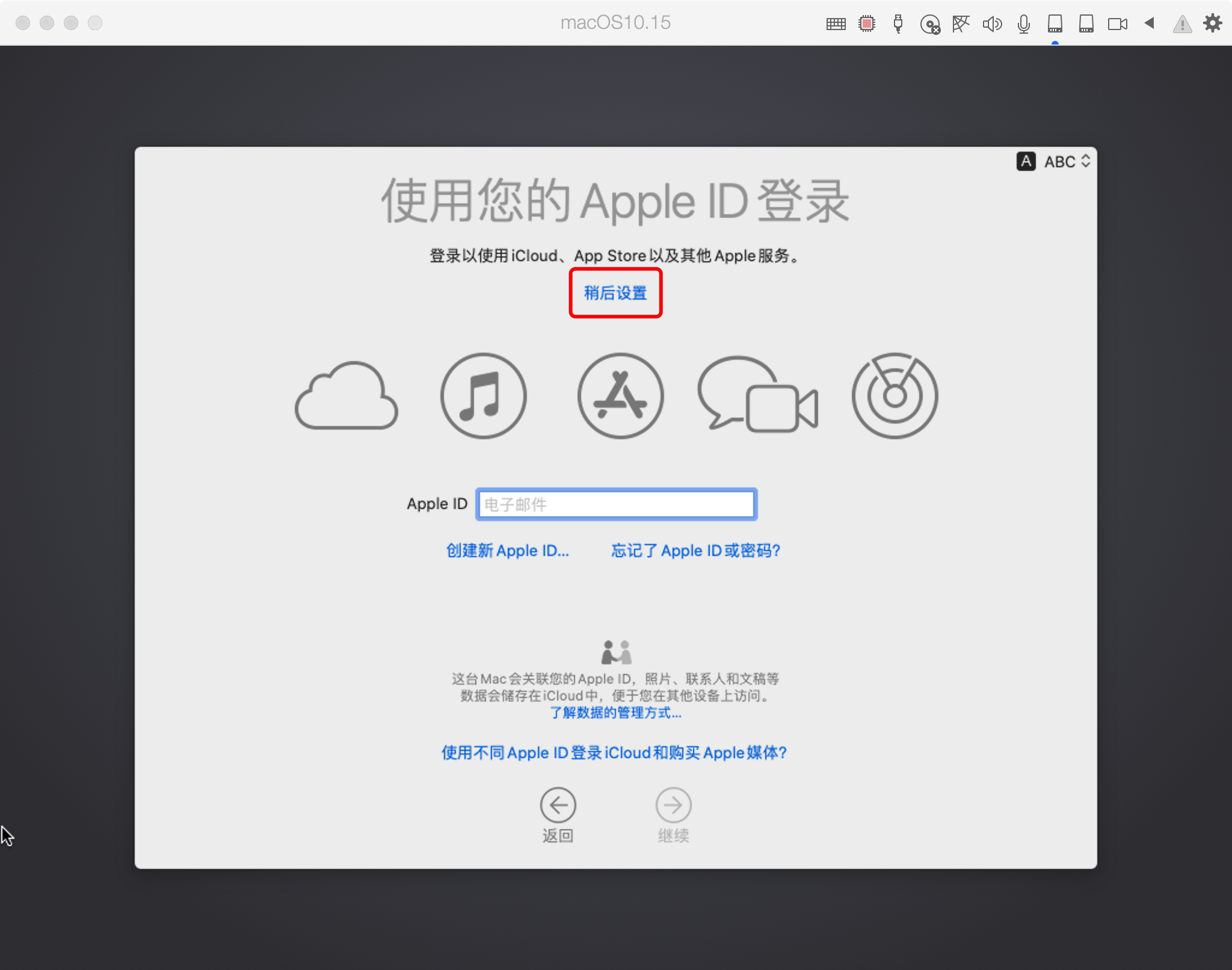Click the two-people privacy icon
The width and height of the screenshot is (1232, 970).
(x=617, y=652)
